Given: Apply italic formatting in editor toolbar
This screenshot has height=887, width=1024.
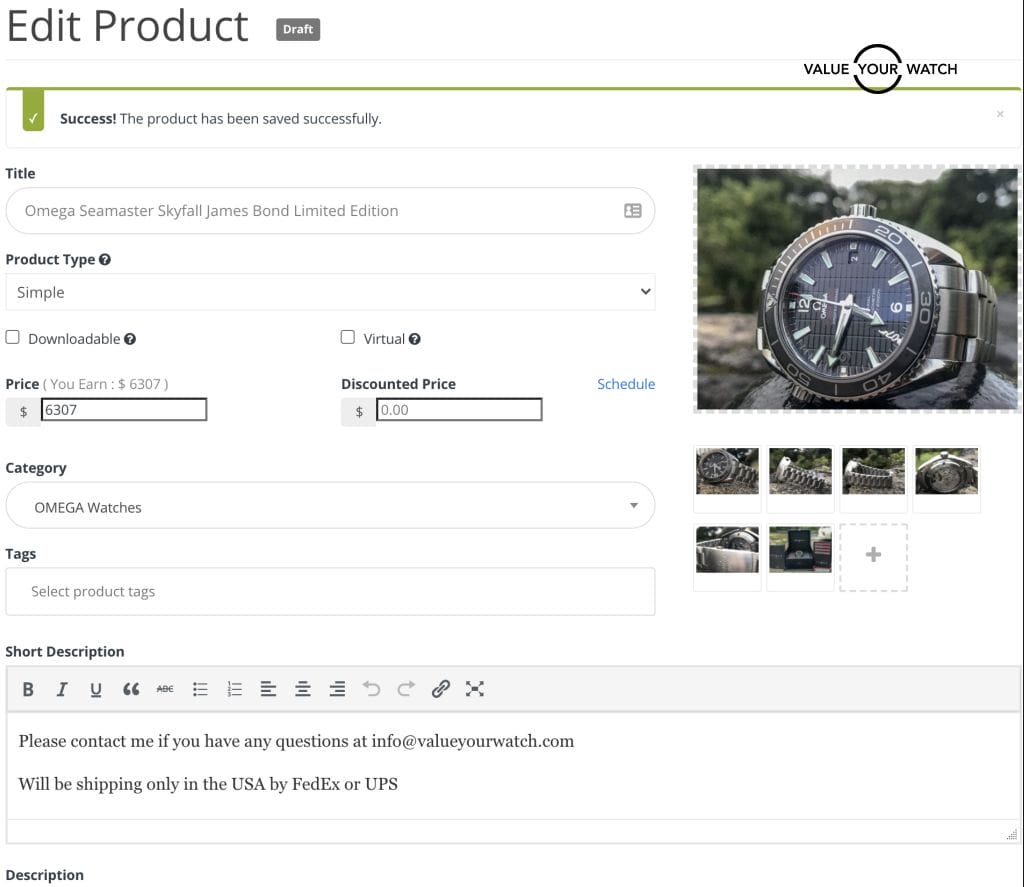Looking at the screenshot, I should tap(62, 689).
